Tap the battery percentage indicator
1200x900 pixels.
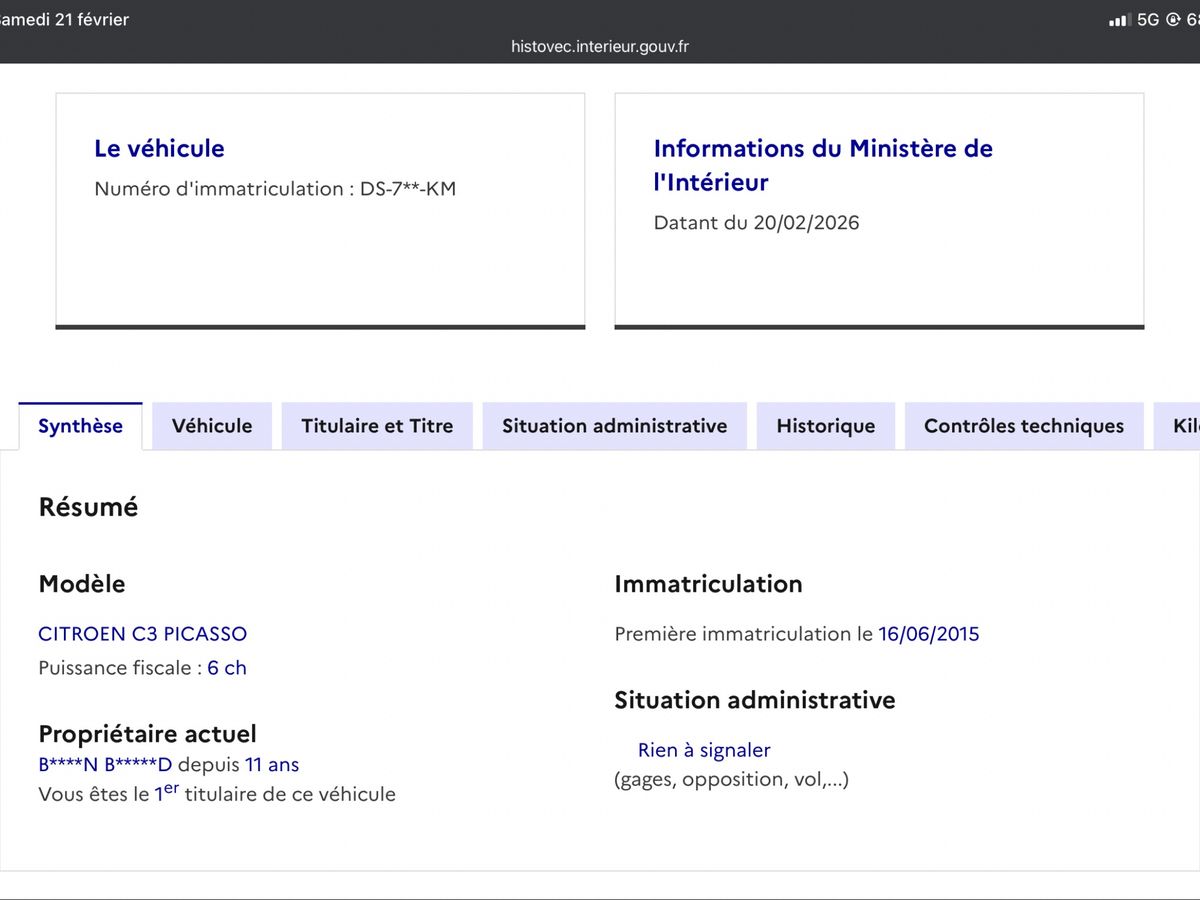click(x=1194, y=17)
